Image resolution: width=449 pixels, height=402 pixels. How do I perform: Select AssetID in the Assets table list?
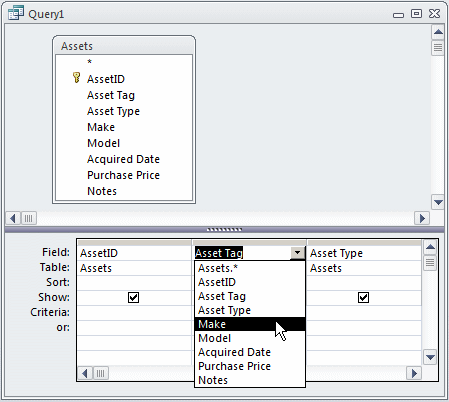106,79
